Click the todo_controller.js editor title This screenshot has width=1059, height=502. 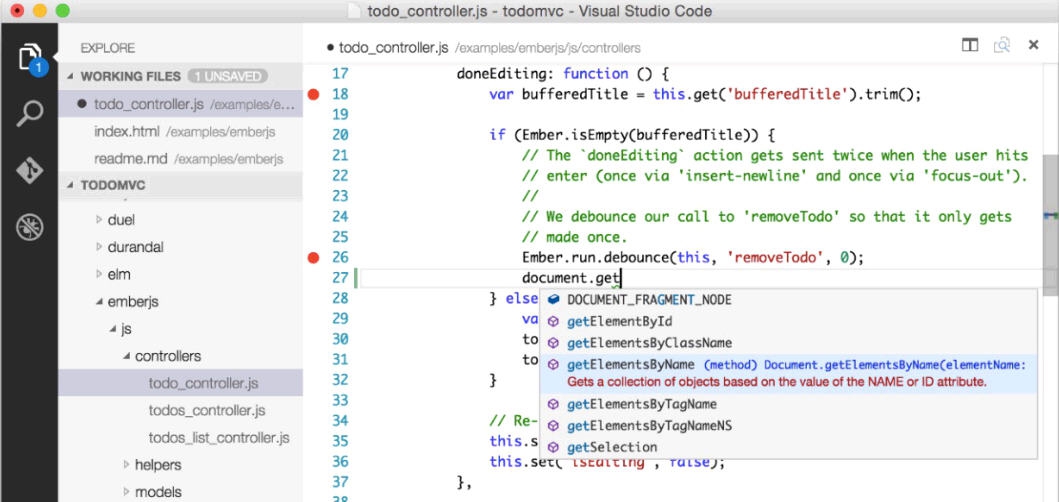(x=394, y=47)
